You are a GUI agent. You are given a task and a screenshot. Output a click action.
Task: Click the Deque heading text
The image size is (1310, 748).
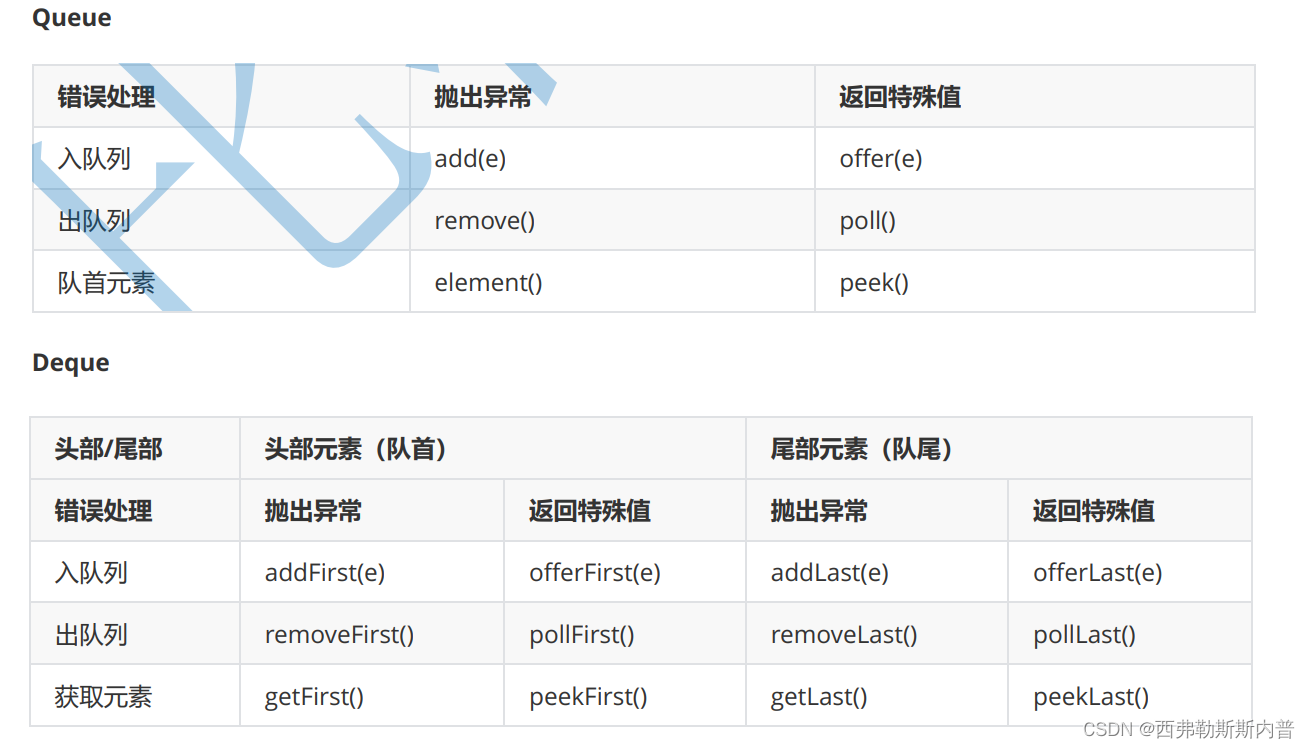71,362
